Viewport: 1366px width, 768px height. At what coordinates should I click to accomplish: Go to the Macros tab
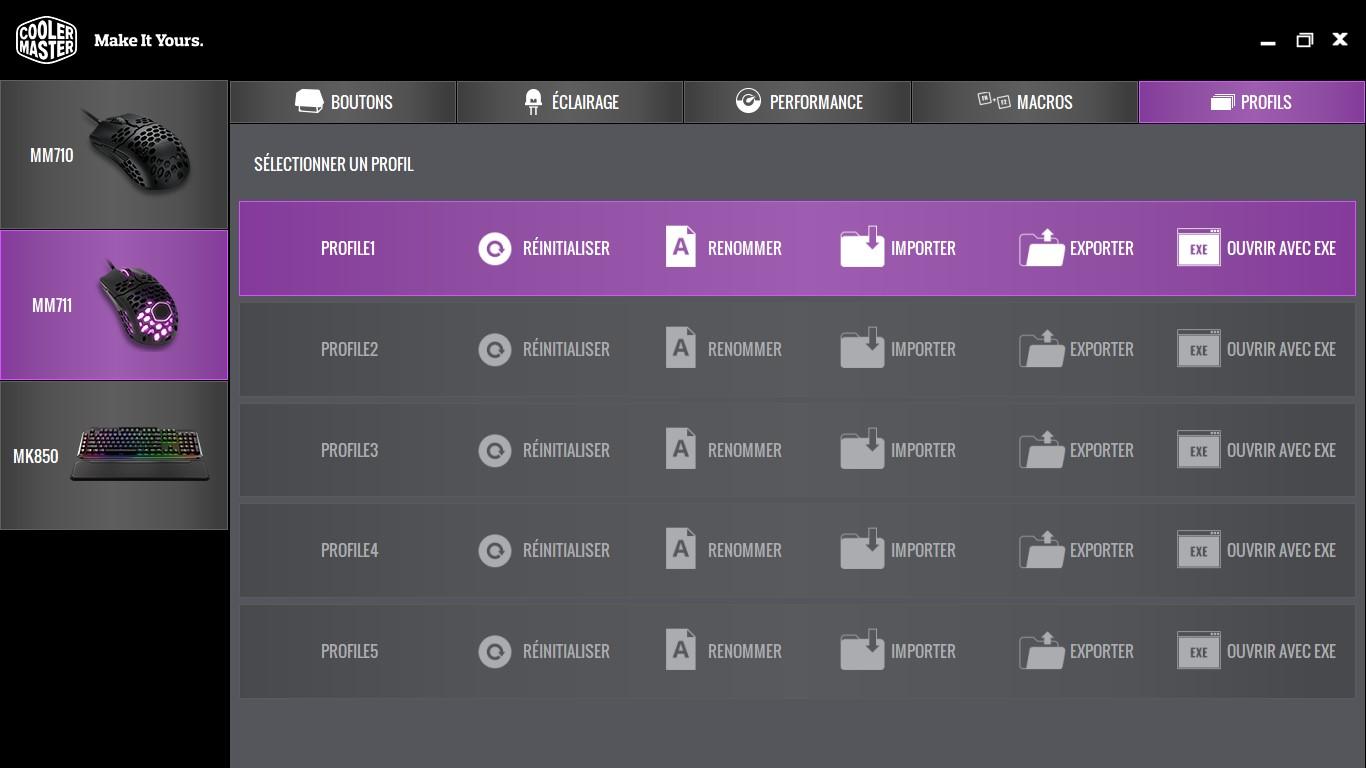(1025, 102)
